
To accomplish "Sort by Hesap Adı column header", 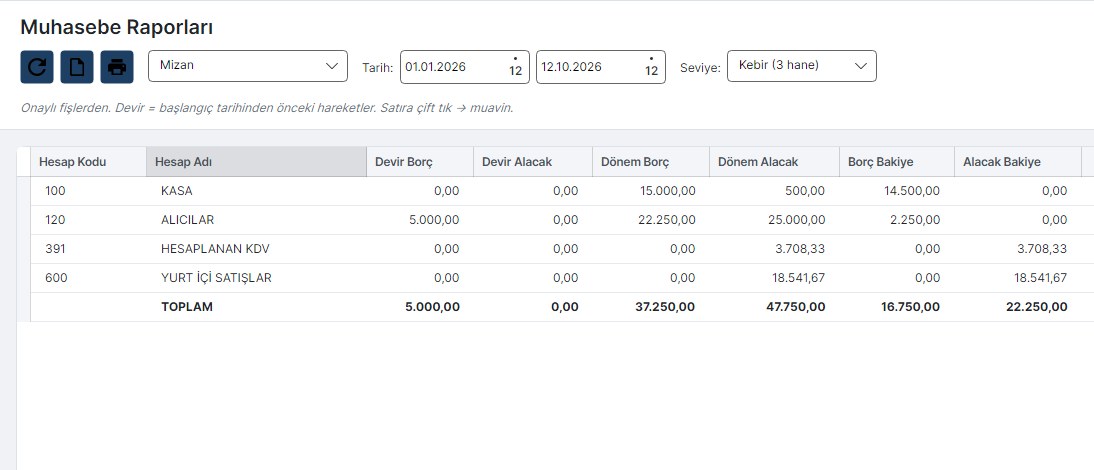I will [x=256, y=162].
